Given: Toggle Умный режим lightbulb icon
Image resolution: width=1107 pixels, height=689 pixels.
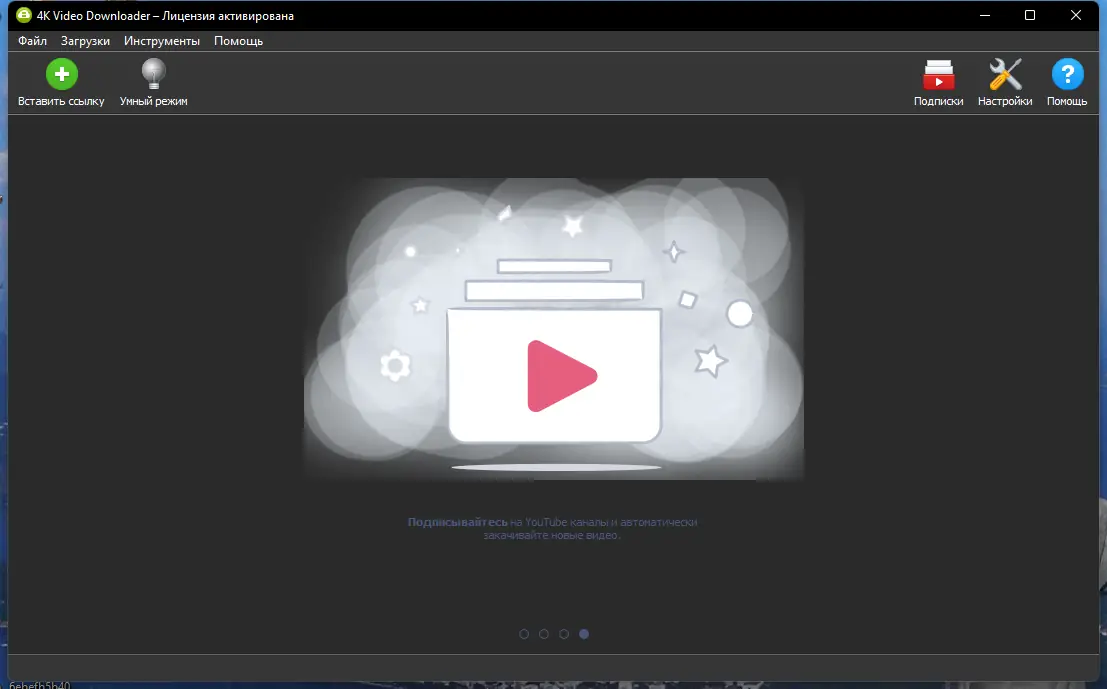Looking at the screenshot, I should point(153,73).
